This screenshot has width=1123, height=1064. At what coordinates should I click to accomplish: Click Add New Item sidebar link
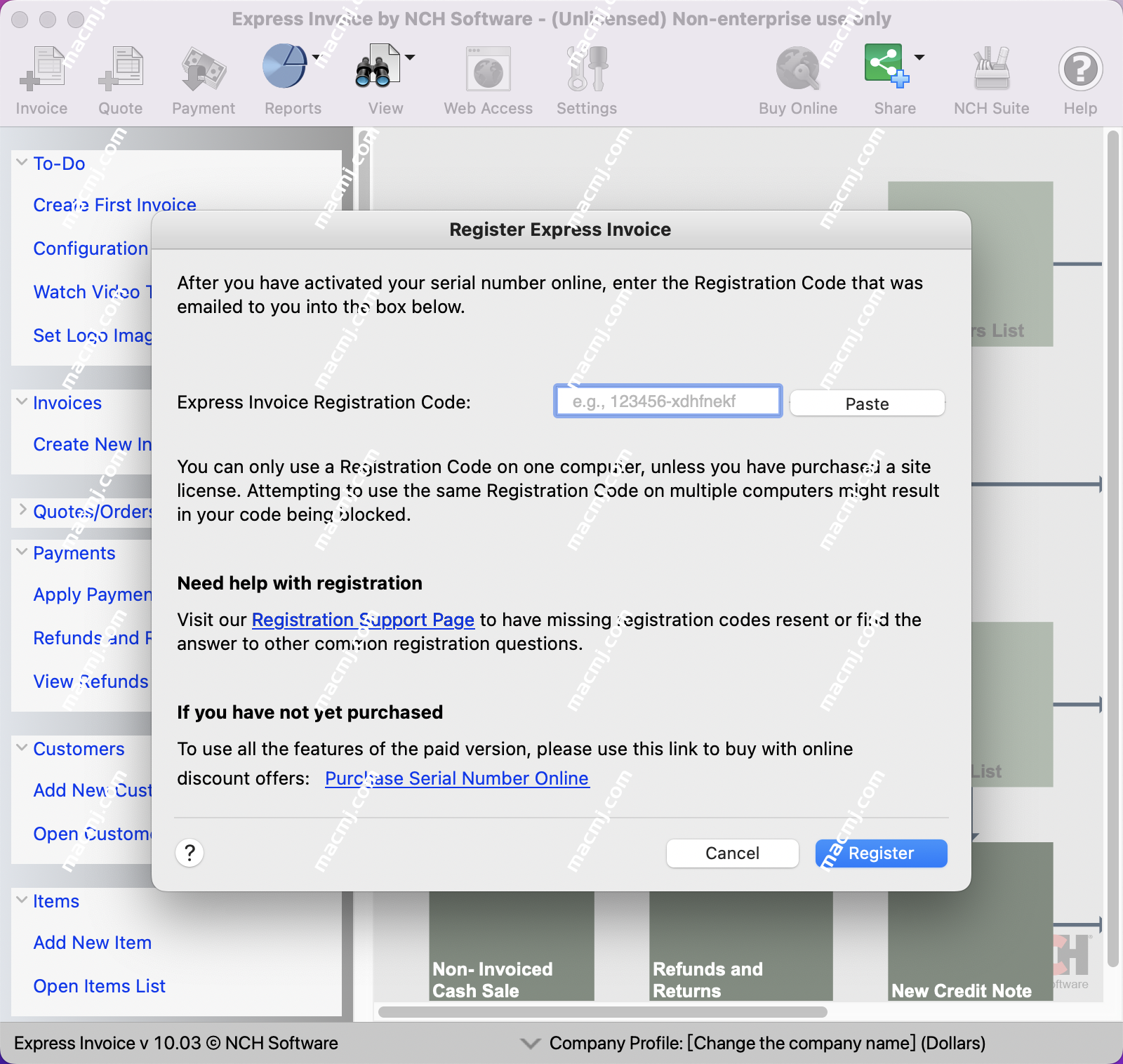[93, 943]
